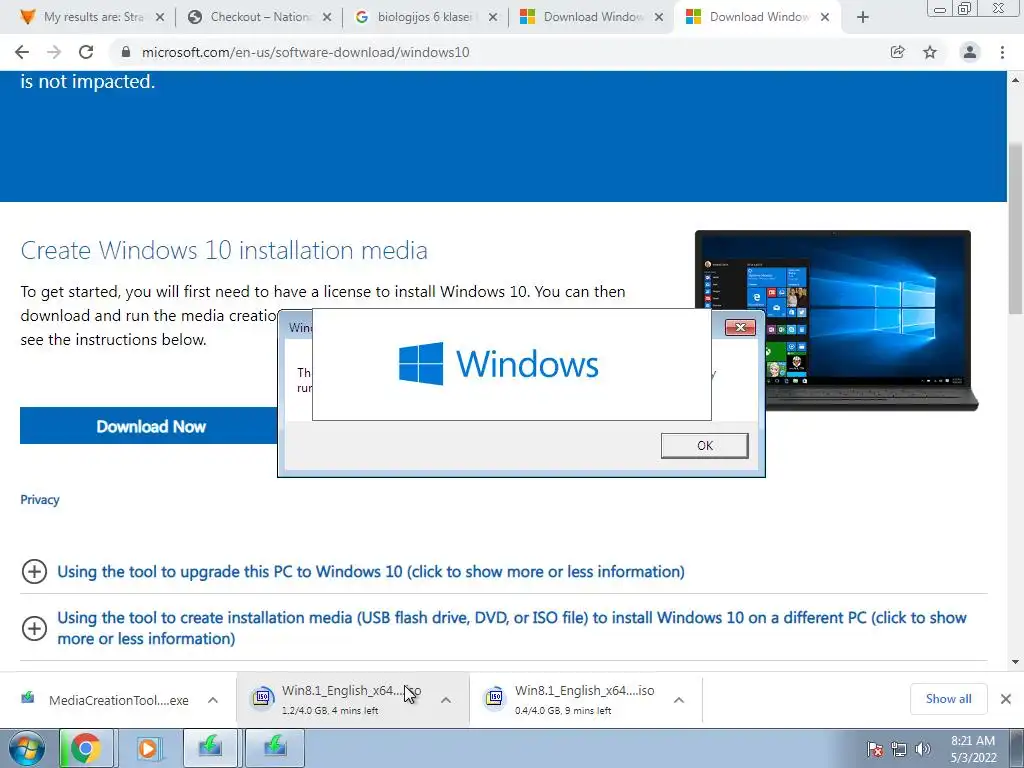Open 'Using the tool to create installation media' link
The width and height of the screenshot is (1024, 768).
point(512,628)
